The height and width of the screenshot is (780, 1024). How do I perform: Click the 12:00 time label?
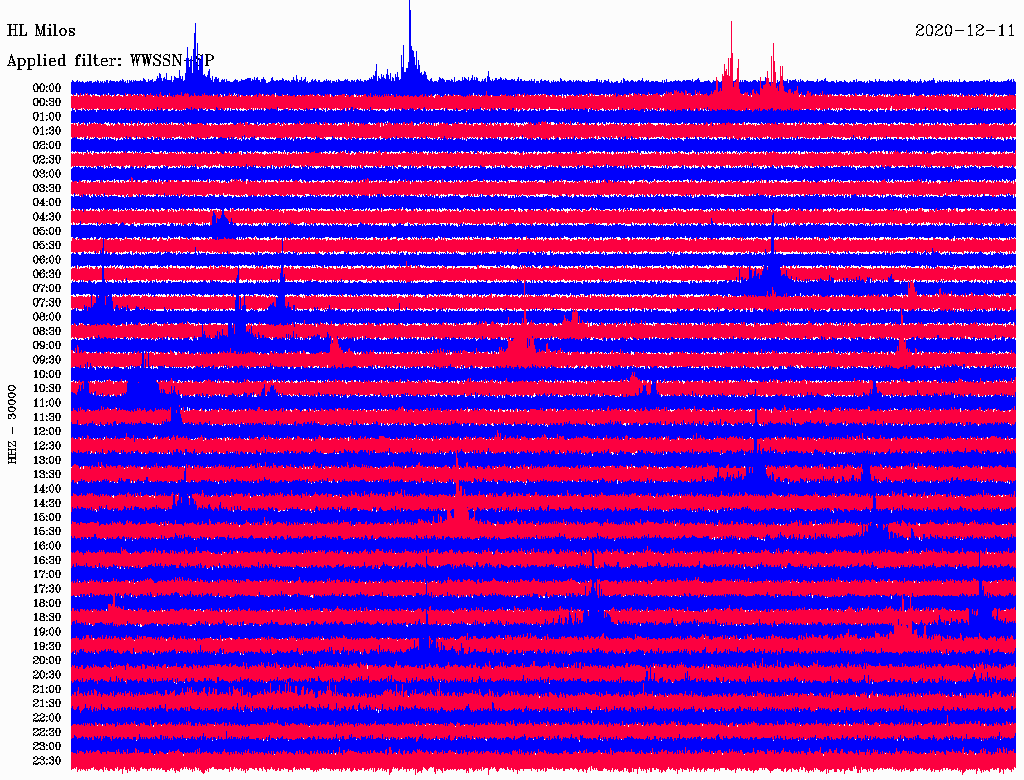coord(47,432)
